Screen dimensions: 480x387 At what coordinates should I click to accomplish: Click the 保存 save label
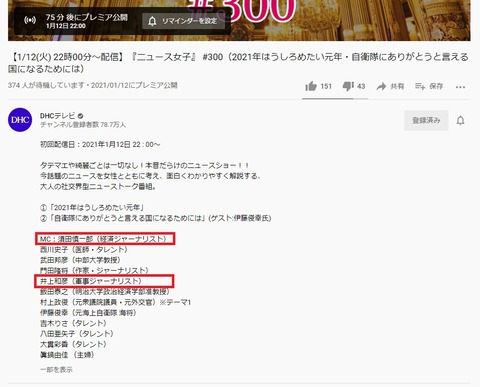[x=436, y=86]
